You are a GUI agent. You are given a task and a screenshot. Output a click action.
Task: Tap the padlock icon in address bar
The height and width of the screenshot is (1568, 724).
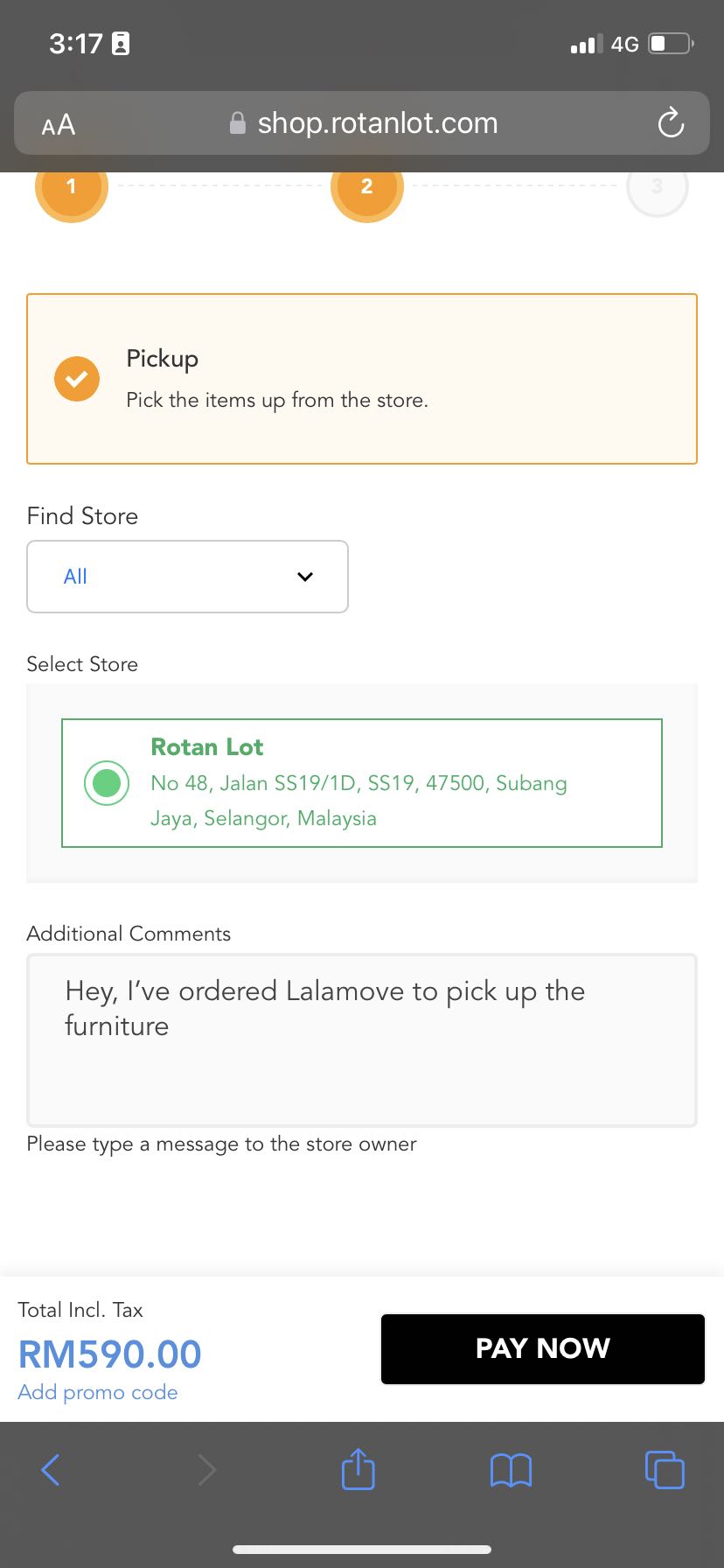(237, 123)
